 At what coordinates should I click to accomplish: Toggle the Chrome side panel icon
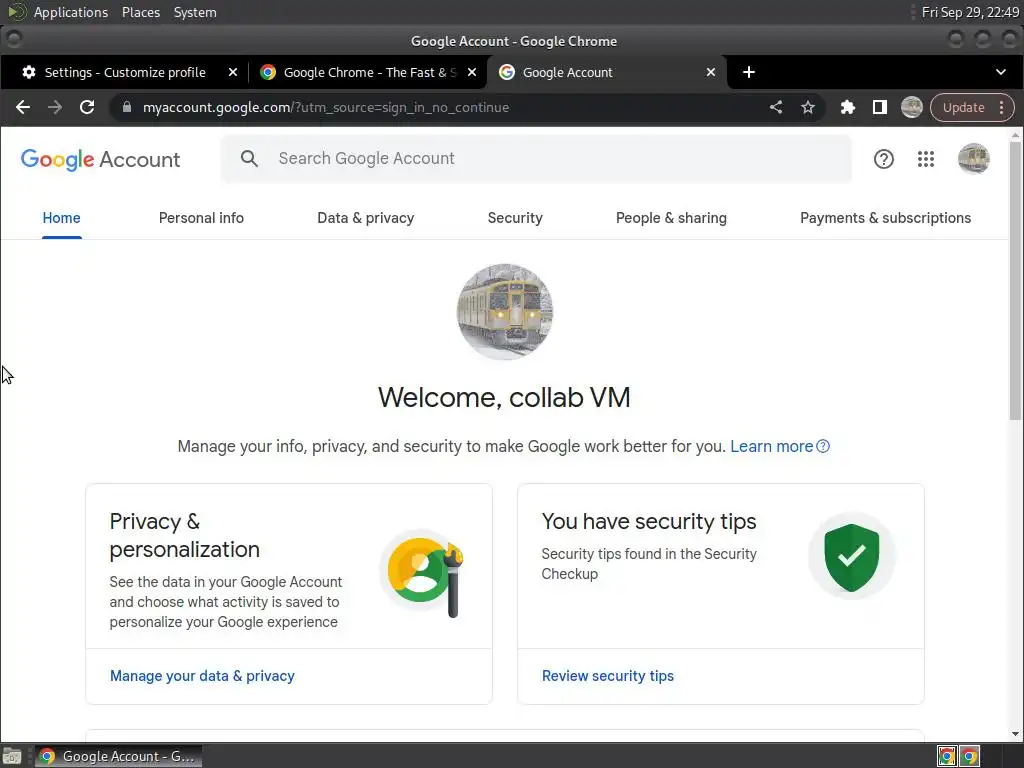880,107
